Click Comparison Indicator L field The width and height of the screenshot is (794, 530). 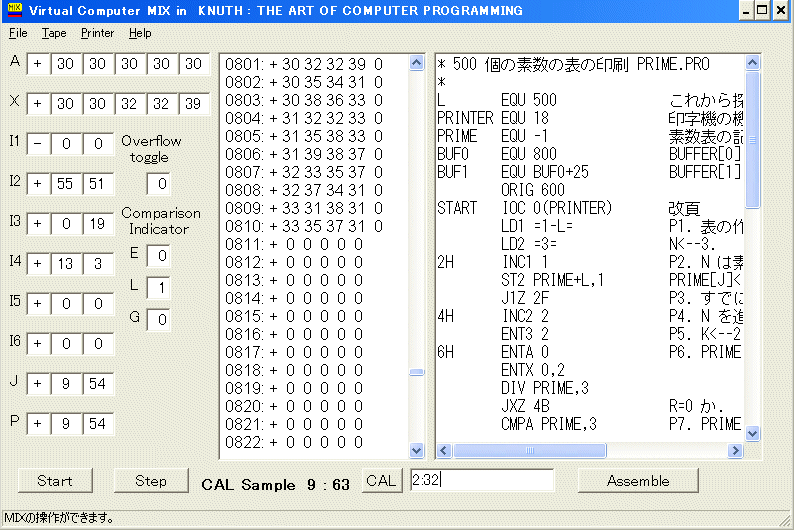point(158,288)
